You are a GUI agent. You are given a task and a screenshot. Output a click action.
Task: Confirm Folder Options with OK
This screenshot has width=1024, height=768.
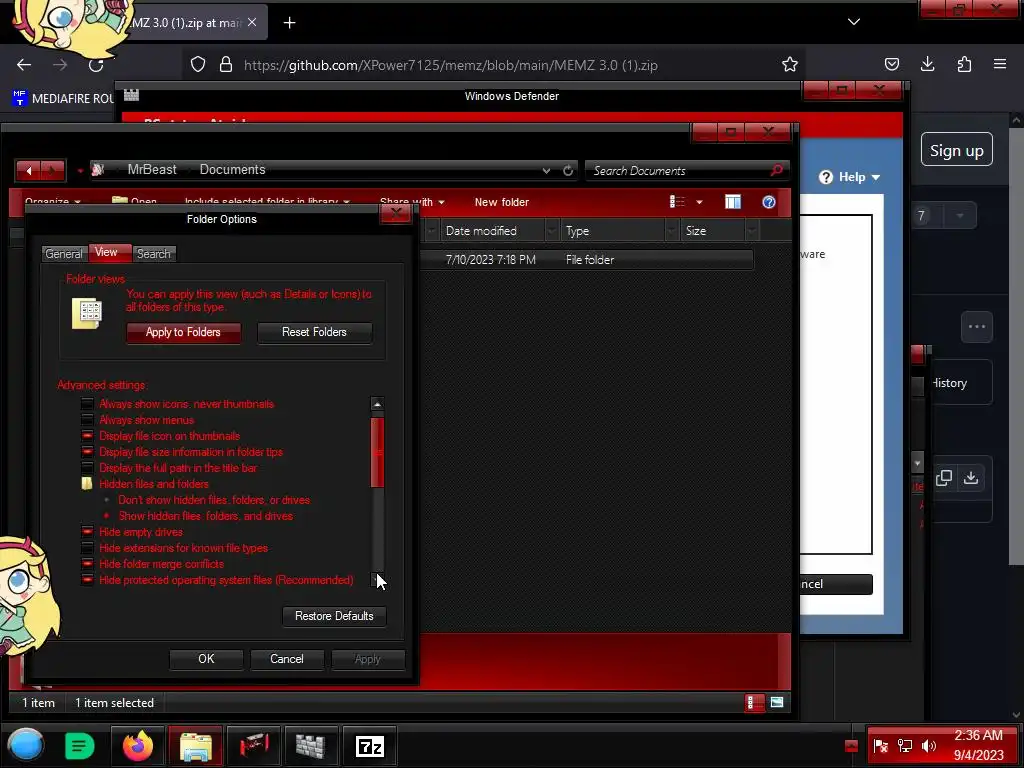tap(206, 659)
